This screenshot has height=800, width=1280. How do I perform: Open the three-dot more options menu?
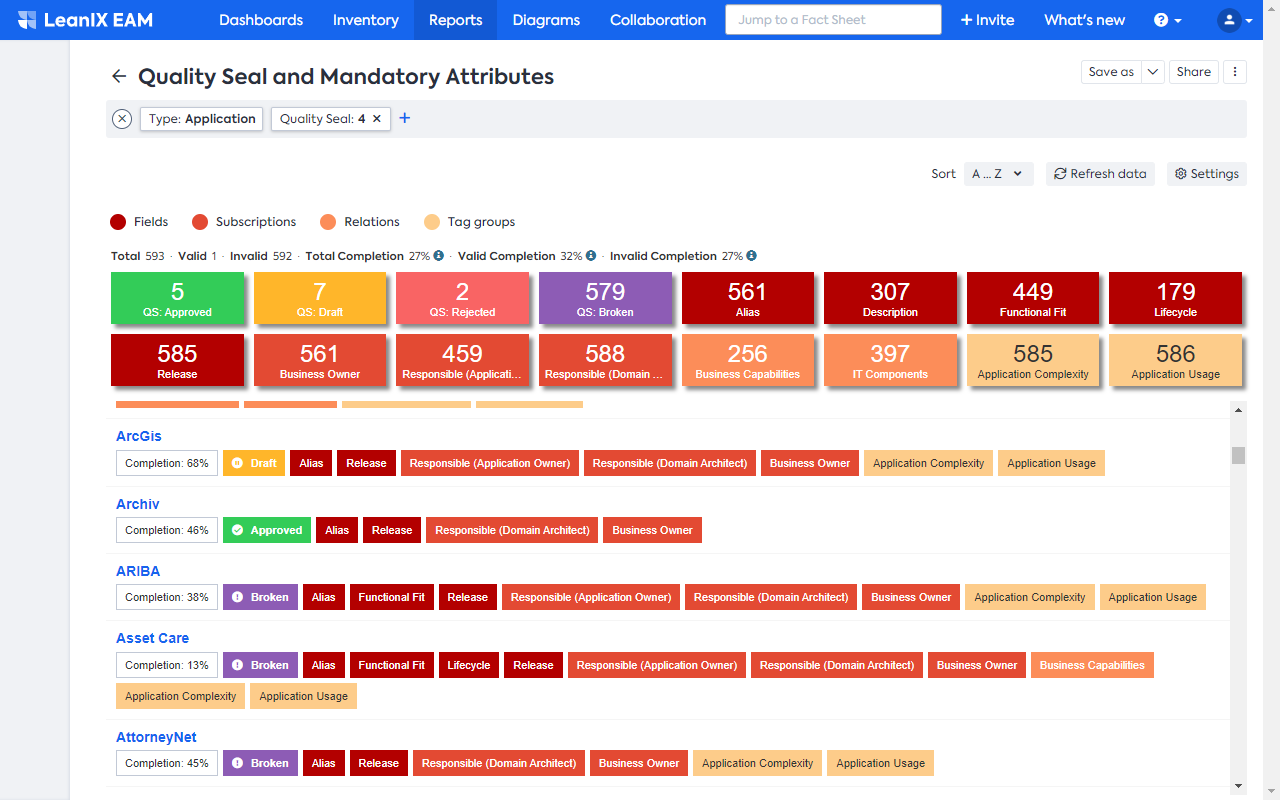[1235, 72]
